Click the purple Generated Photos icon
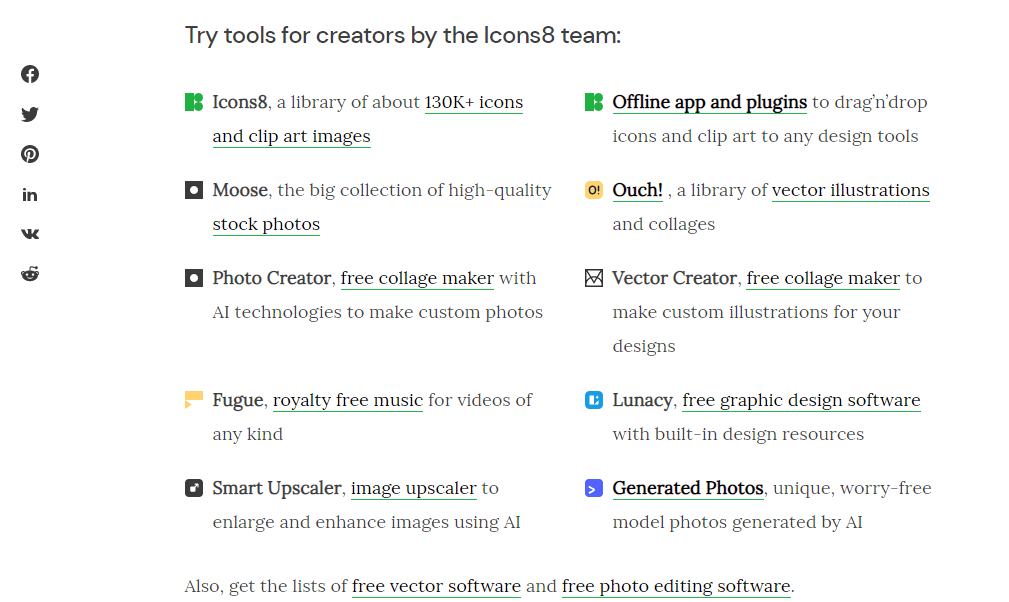The width and height of the screenshot is (1009, 602). pyautogui.click(x=594, y=488)
